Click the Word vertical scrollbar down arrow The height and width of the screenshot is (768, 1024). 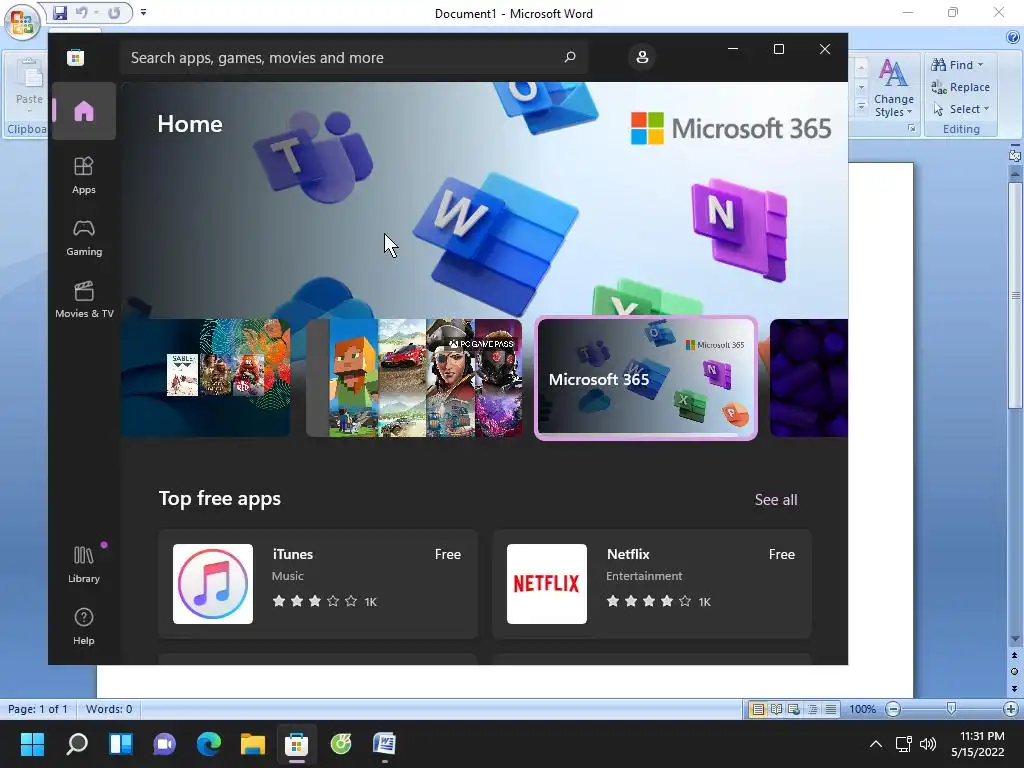pos(1015,639)
